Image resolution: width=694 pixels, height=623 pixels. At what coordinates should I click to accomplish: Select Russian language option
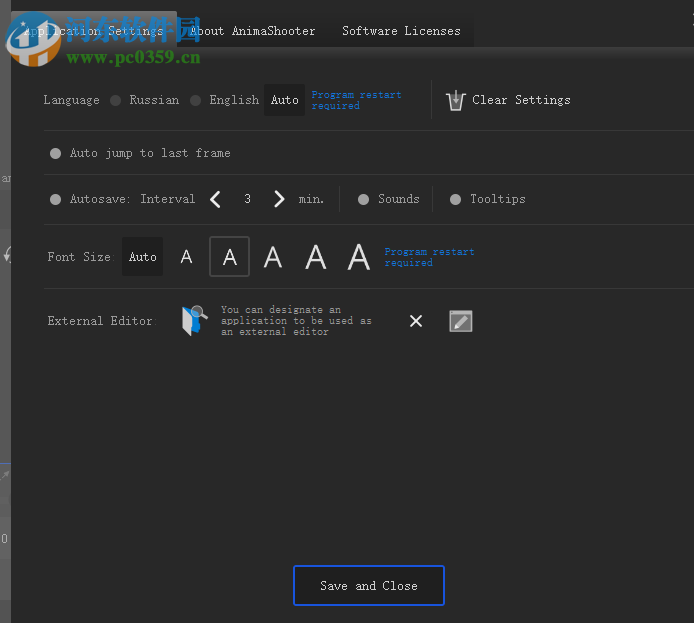coord(146,100)
